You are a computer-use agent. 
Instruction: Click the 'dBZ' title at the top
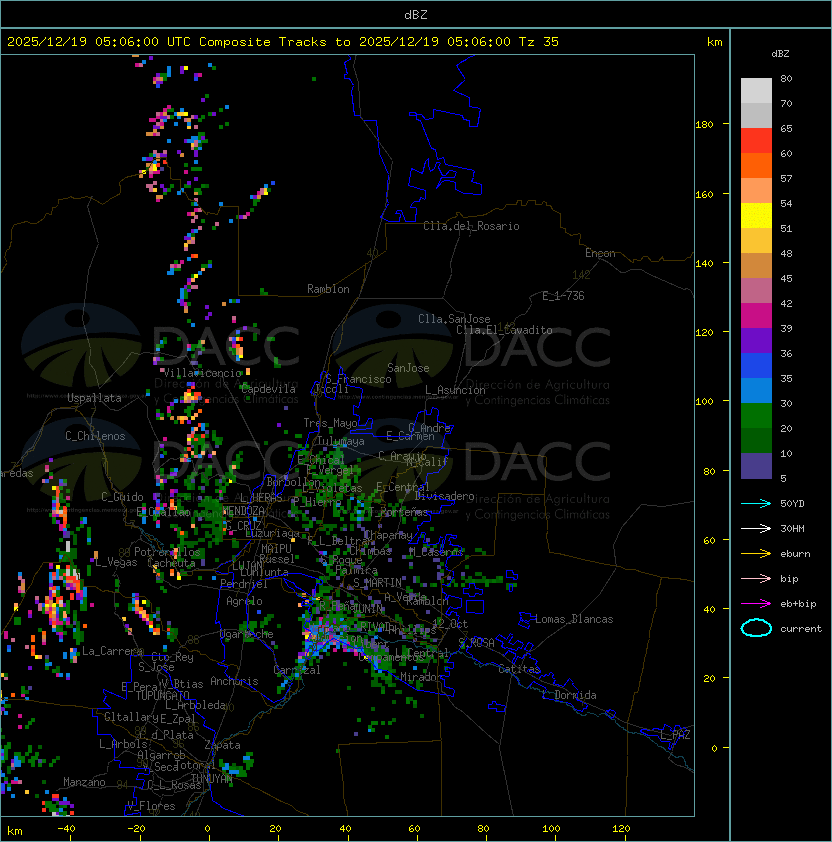click(x=416, y=14)
